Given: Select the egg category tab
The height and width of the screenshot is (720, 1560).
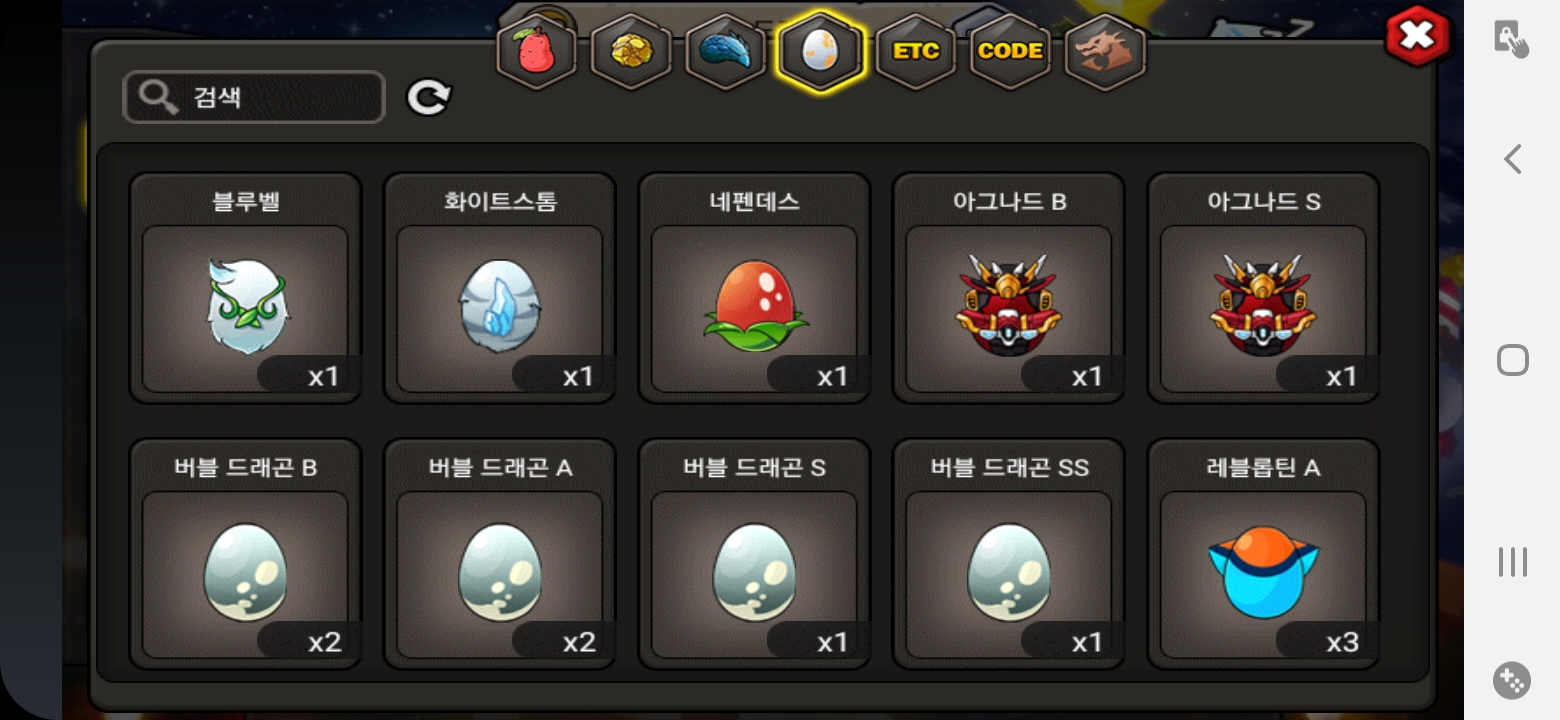Looking at the screenshot, I should tap(820, 51).
